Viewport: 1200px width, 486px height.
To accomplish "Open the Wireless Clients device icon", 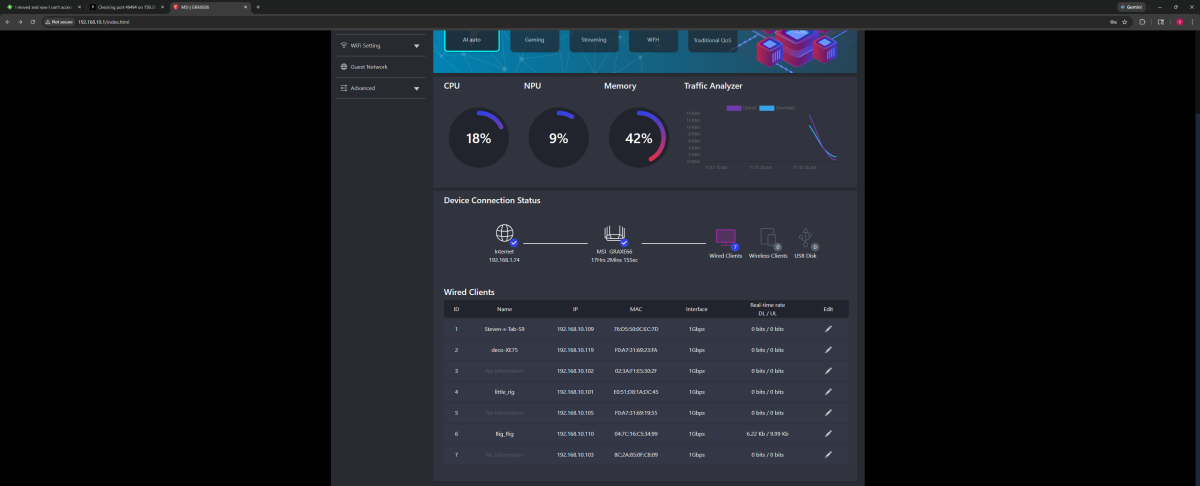I will (x=768, y=237).
